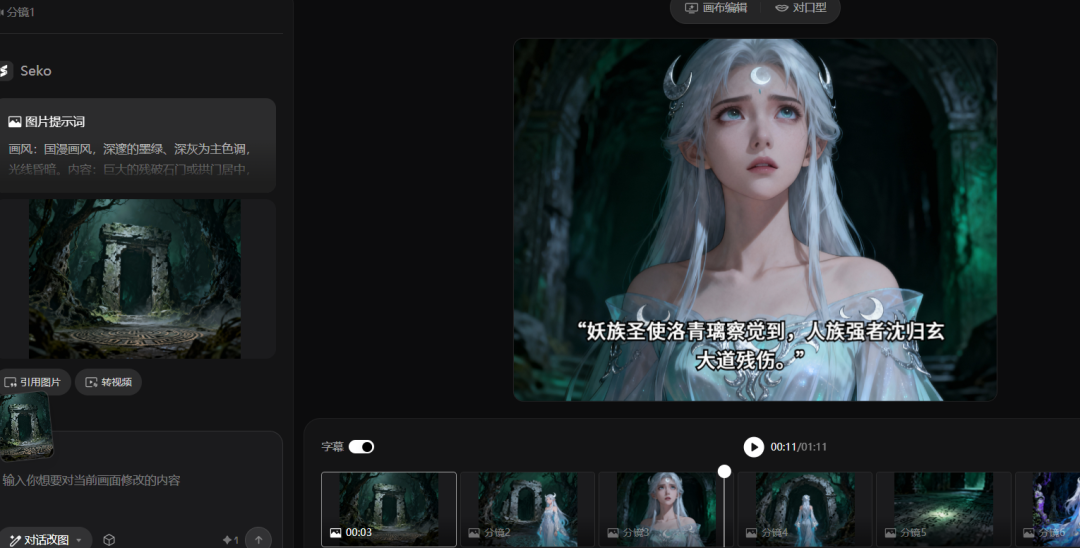
Task: Click the Seko logo icon
Action: tap(6, 71)
